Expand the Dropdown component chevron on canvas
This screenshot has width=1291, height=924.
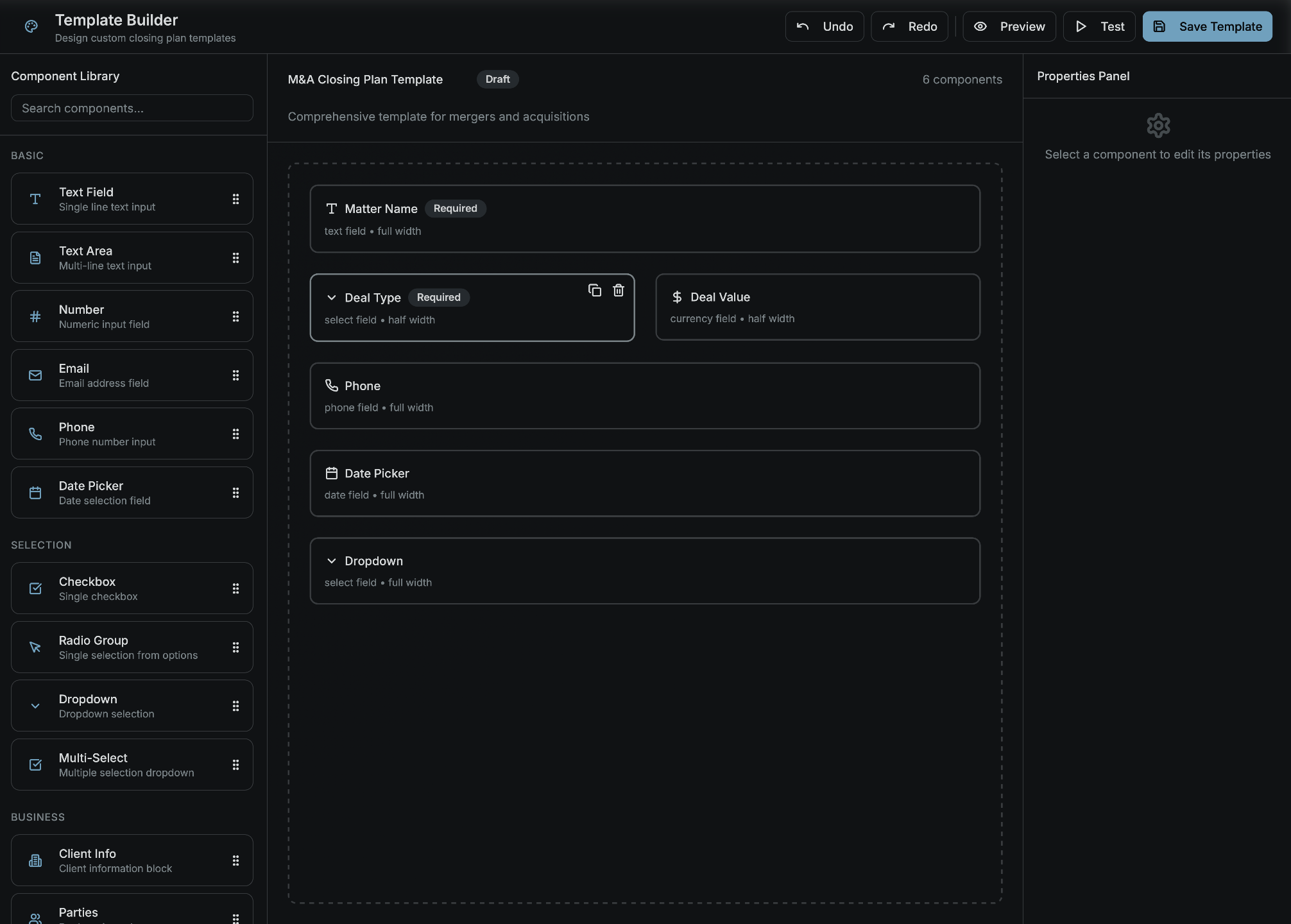[x=332, y=560]
